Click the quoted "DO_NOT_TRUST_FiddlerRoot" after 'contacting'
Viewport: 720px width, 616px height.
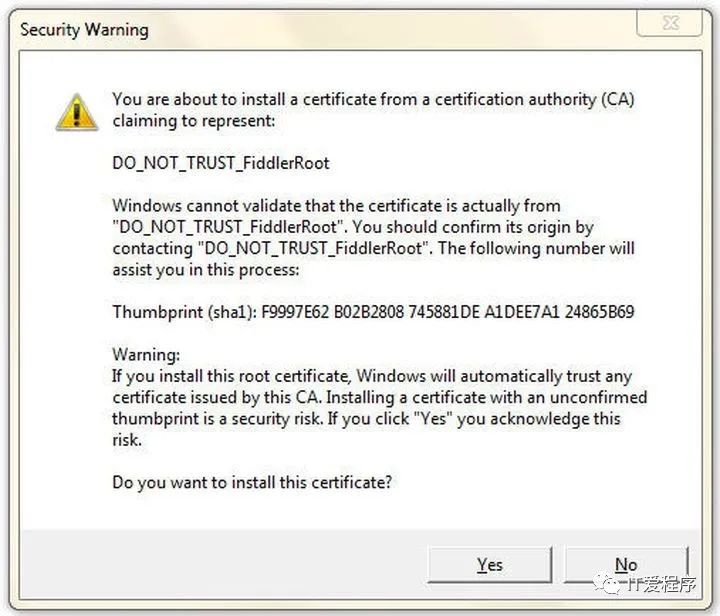coord(315,249)
